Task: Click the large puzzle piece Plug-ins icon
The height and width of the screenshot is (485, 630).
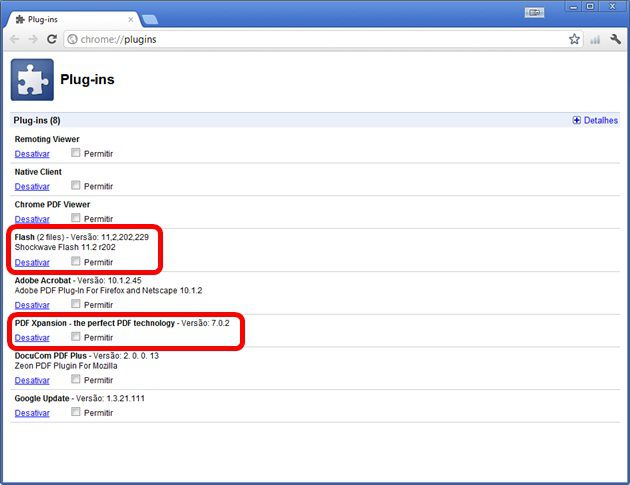Action: click(32, 79)
